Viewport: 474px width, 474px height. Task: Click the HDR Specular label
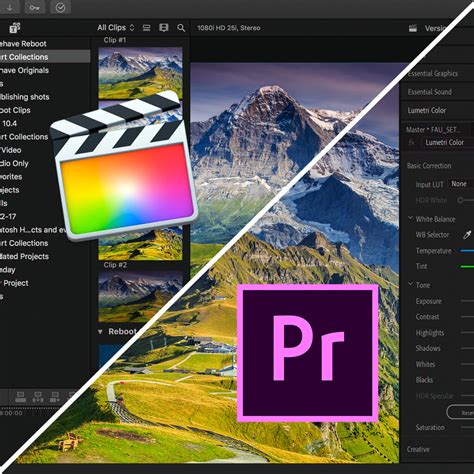coord(435,396)
